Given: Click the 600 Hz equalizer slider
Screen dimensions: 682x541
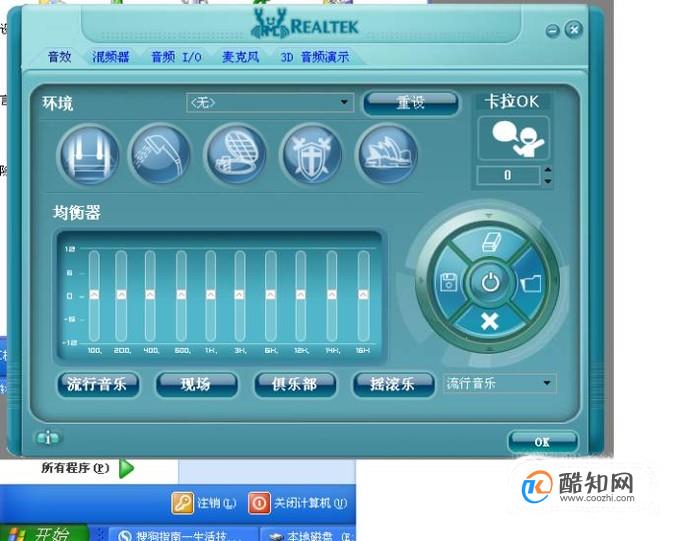Looking at the screenshot, I should (x=181, y=296).
